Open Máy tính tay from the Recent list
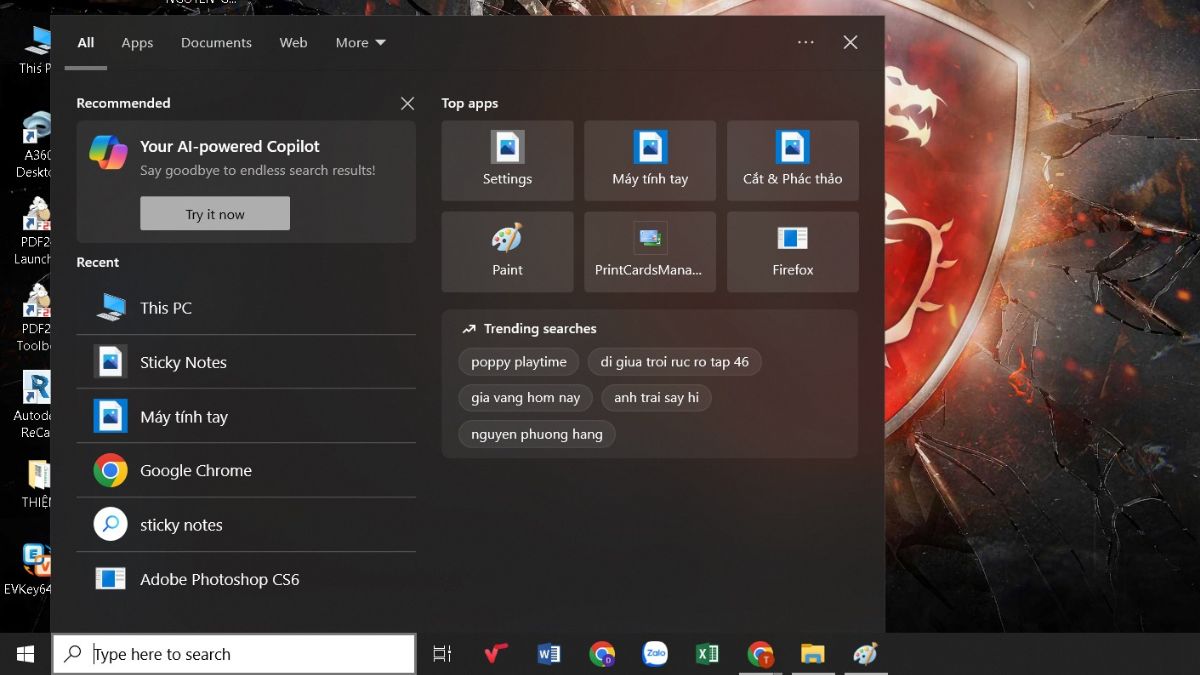This screenshot has width=1200, height=675. click(246, 416)
